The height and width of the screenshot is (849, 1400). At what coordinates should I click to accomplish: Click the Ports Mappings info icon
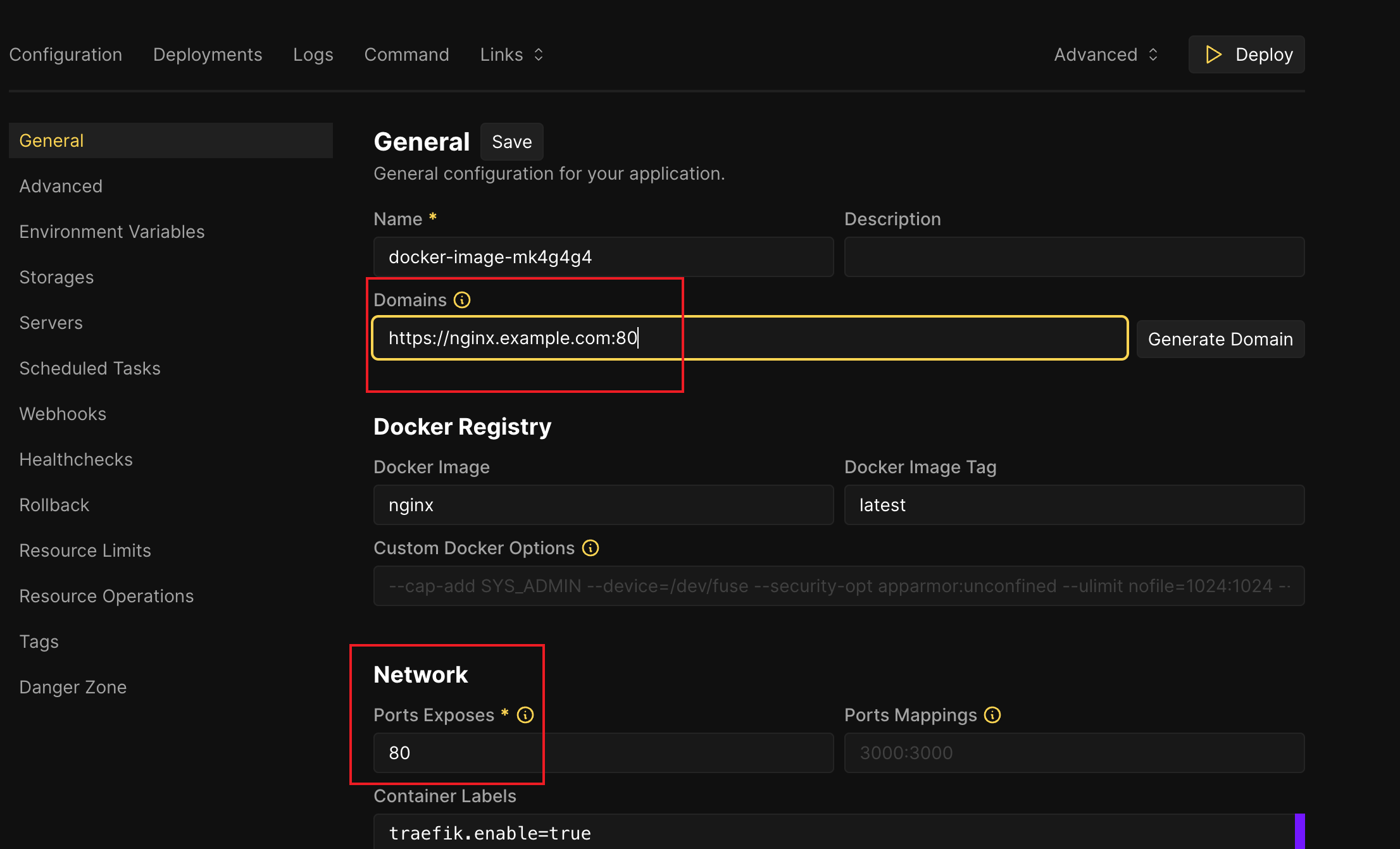(992, 715)
